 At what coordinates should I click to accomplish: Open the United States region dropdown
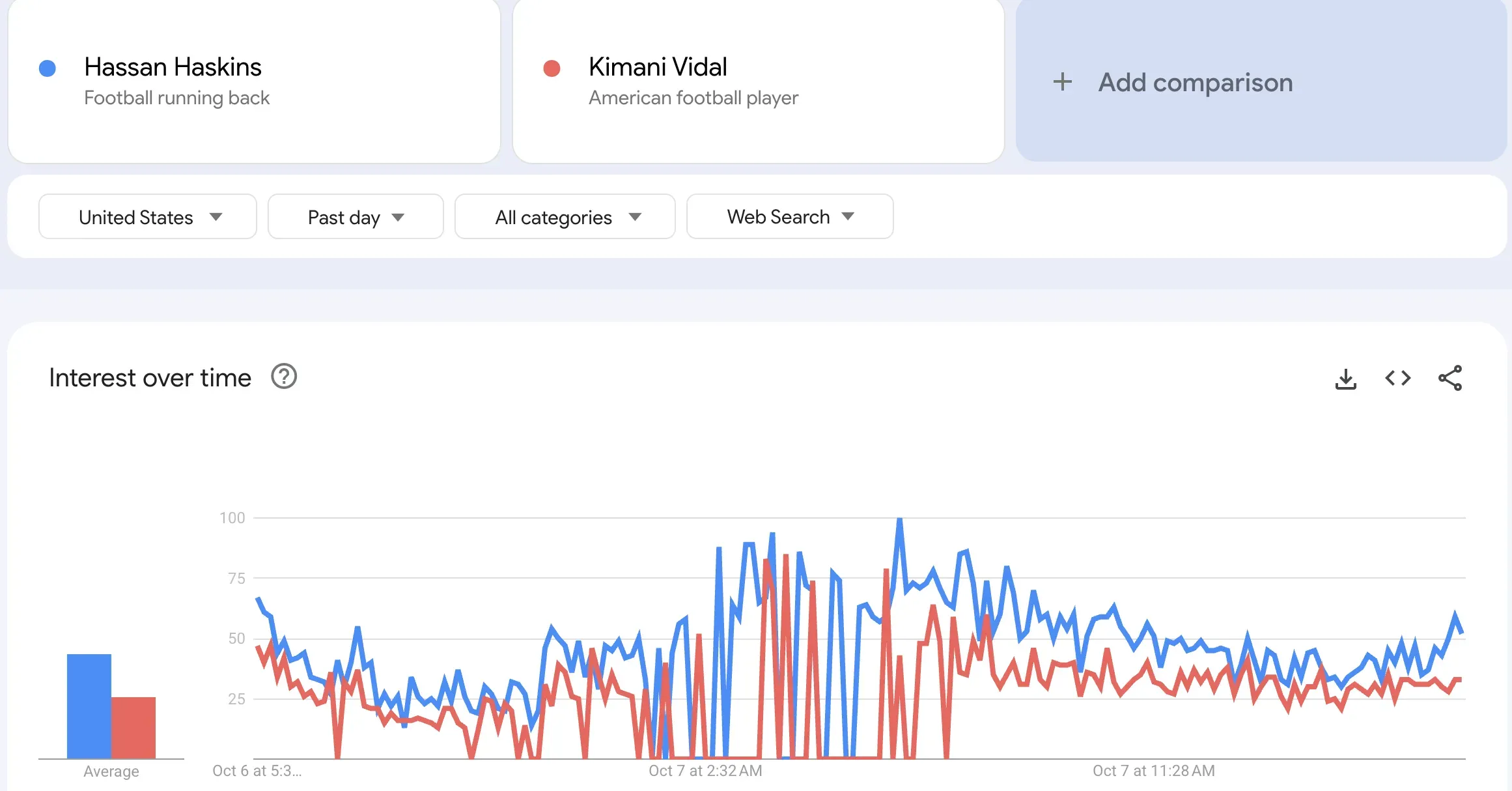[148, 217]
